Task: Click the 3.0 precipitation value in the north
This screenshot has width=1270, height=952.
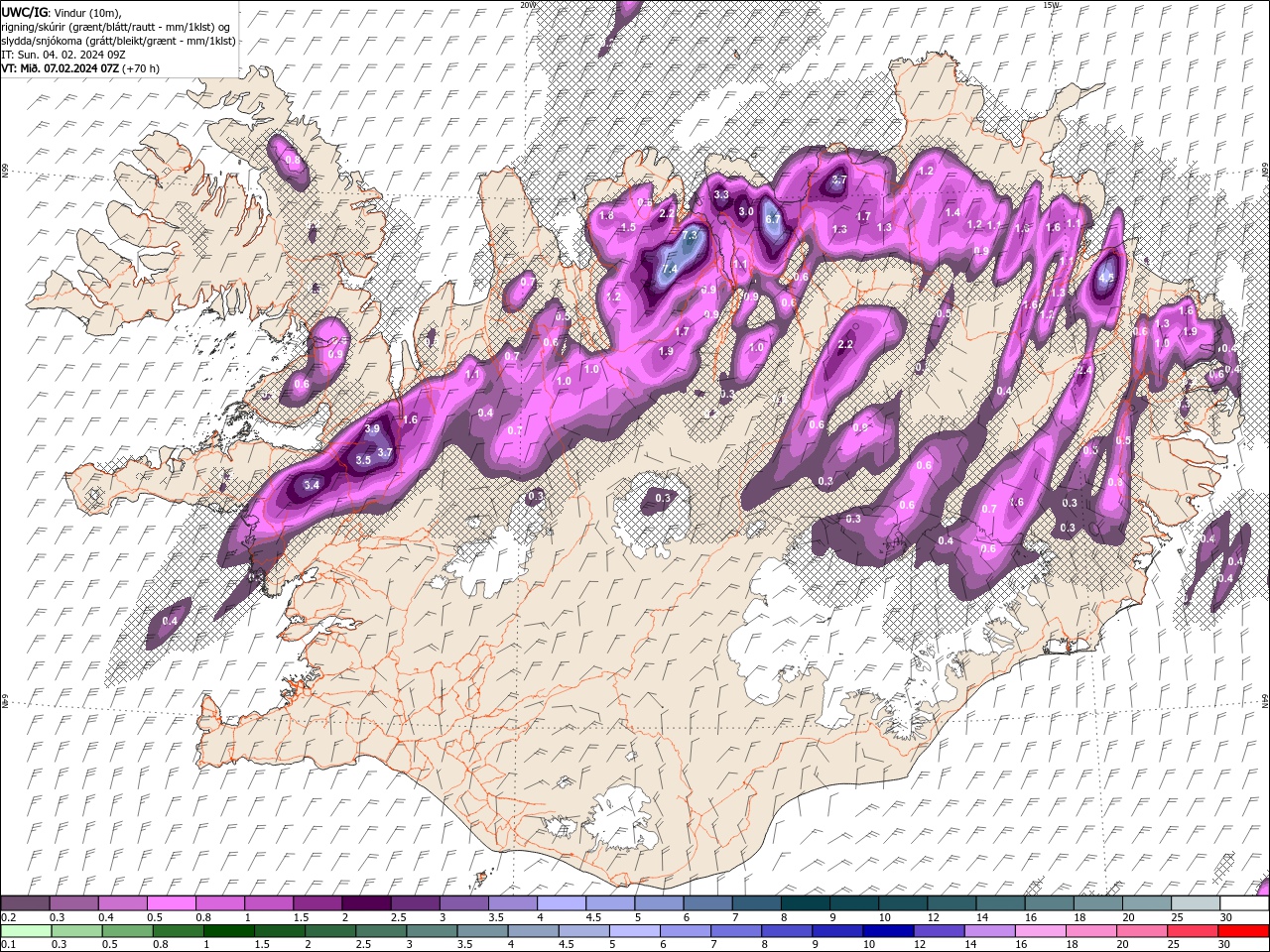Action: click(747, 212)
